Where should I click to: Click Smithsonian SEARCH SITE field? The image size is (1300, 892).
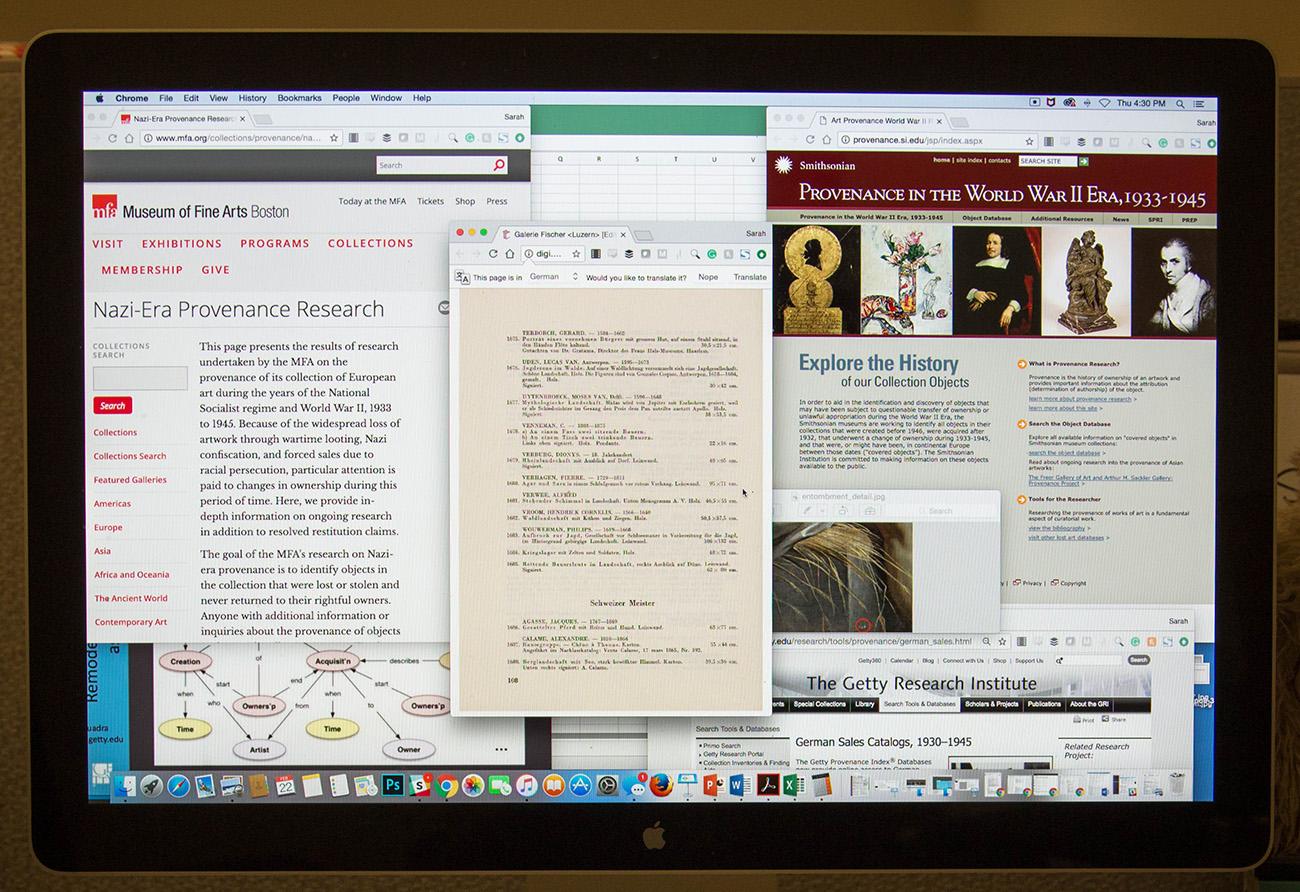[1047, 161]
